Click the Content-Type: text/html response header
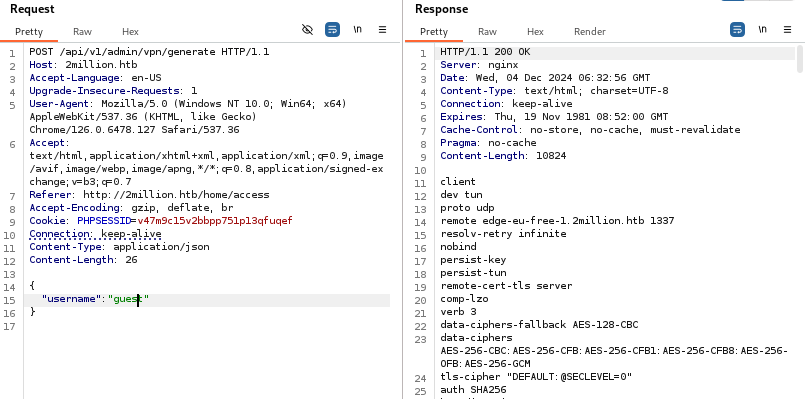 click(x=554, y=91)
